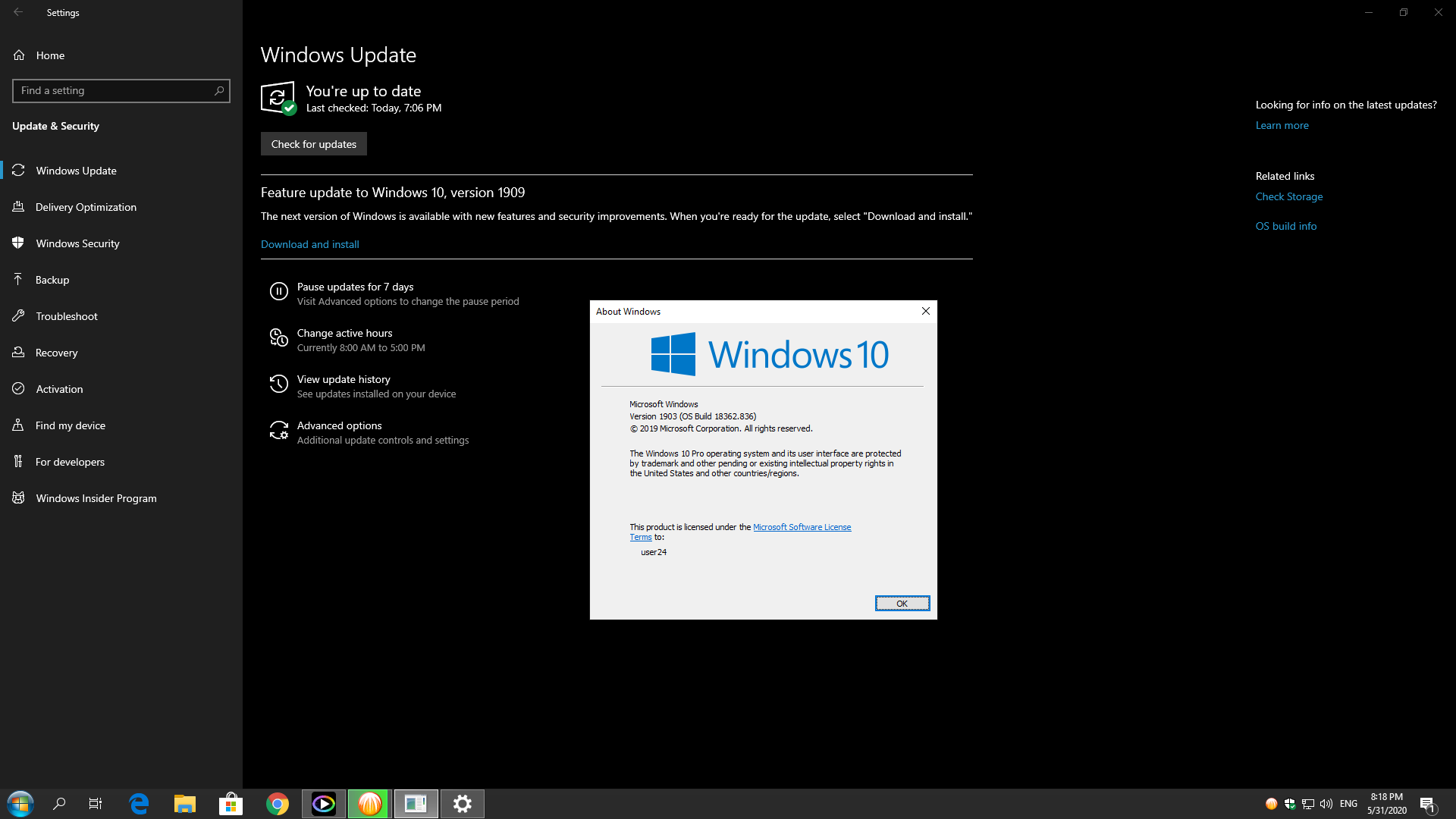Open File Explorer from the taskbar
1456x819 pixels.
(185, 804)
